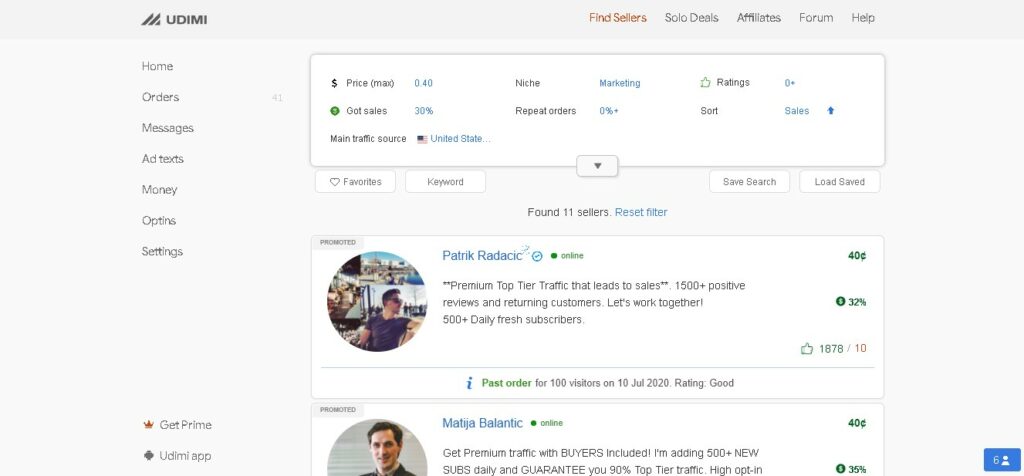The width and height of the screenshot is (1024, 476).
Task: Open Settings in sidebar
Action: coord(162,251)
